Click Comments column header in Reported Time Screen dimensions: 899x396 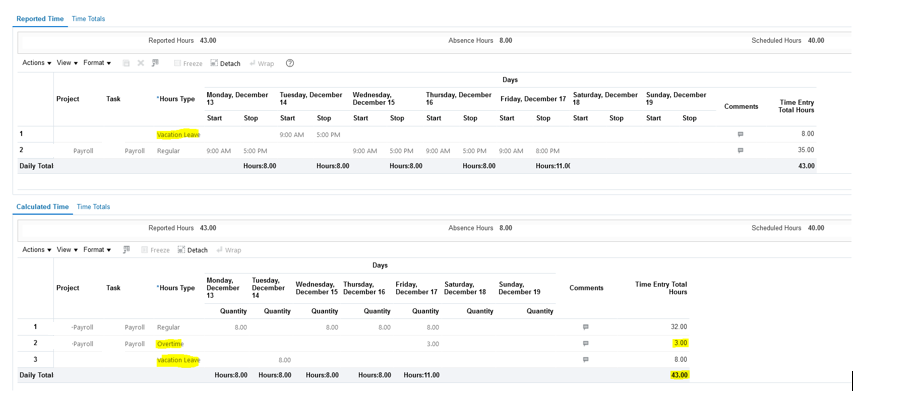tap(741, 107)
